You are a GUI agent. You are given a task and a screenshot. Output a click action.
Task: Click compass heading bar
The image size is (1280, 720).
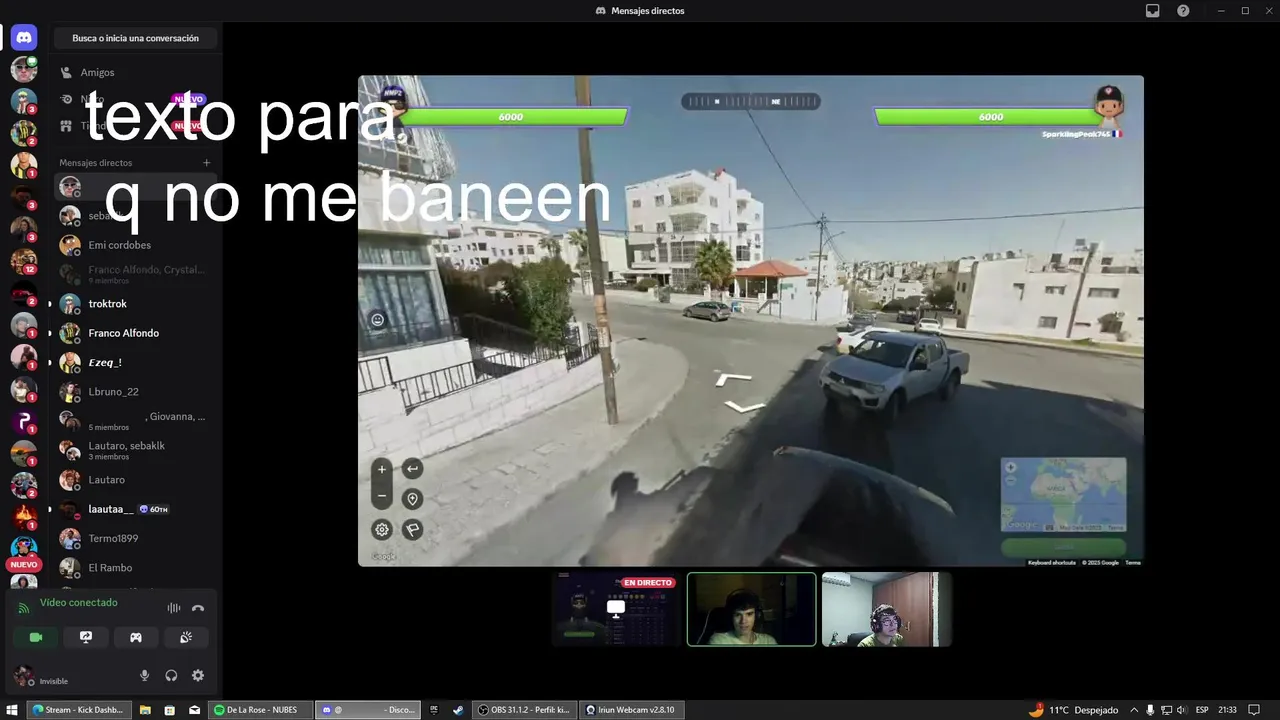coord(751,101)
